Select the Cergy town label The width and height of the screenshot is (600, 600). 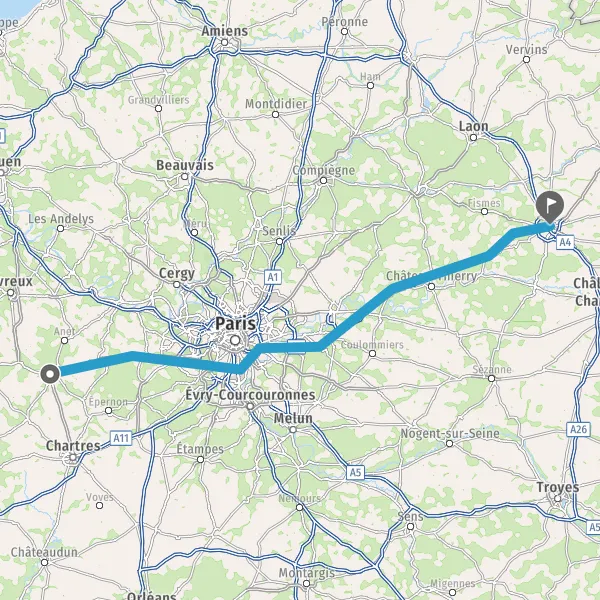pos(177,274)
